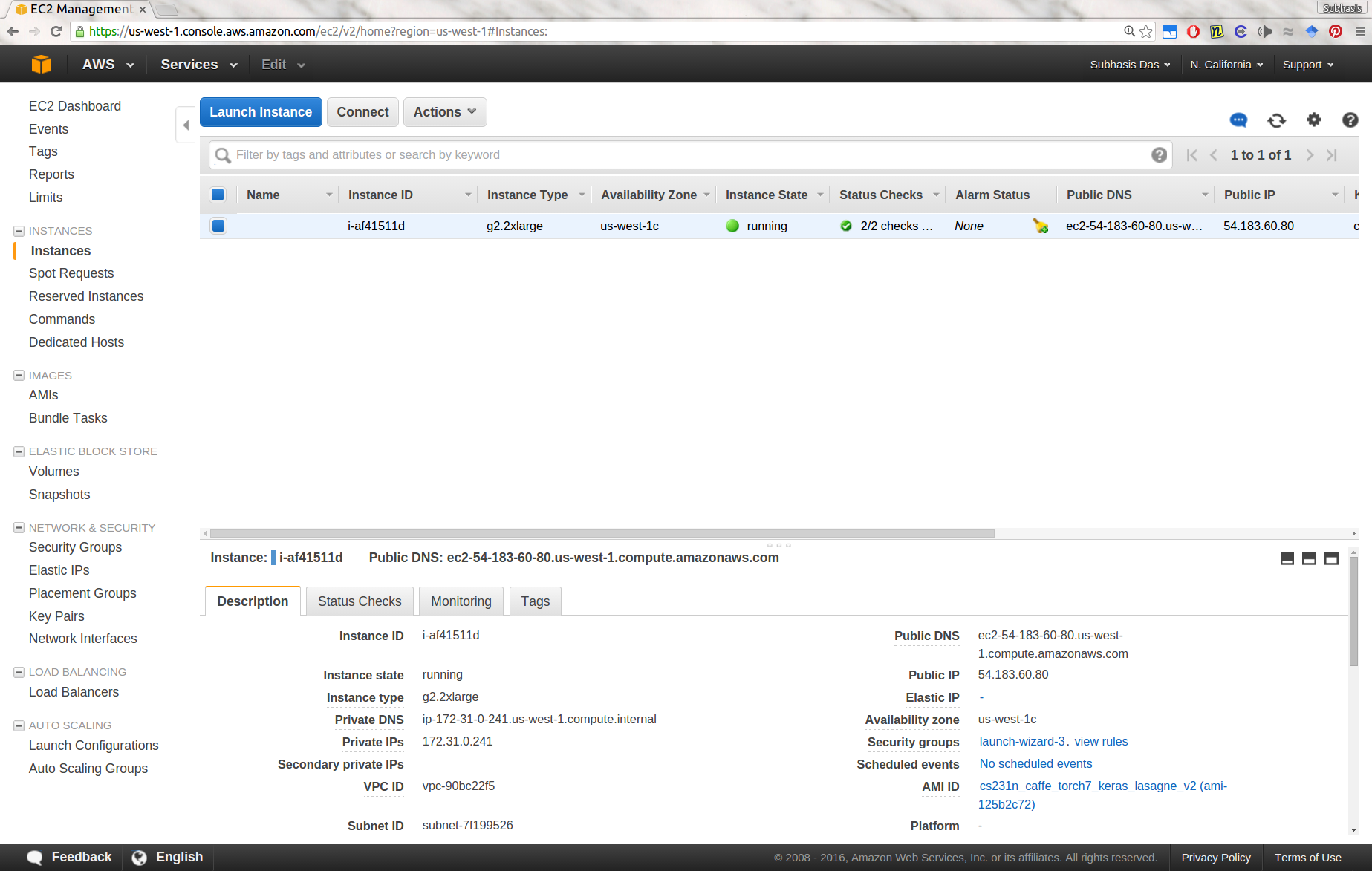Screen dimensions: 1372x871
Task: Open the Actions dropdown
Action: (444, 112)
